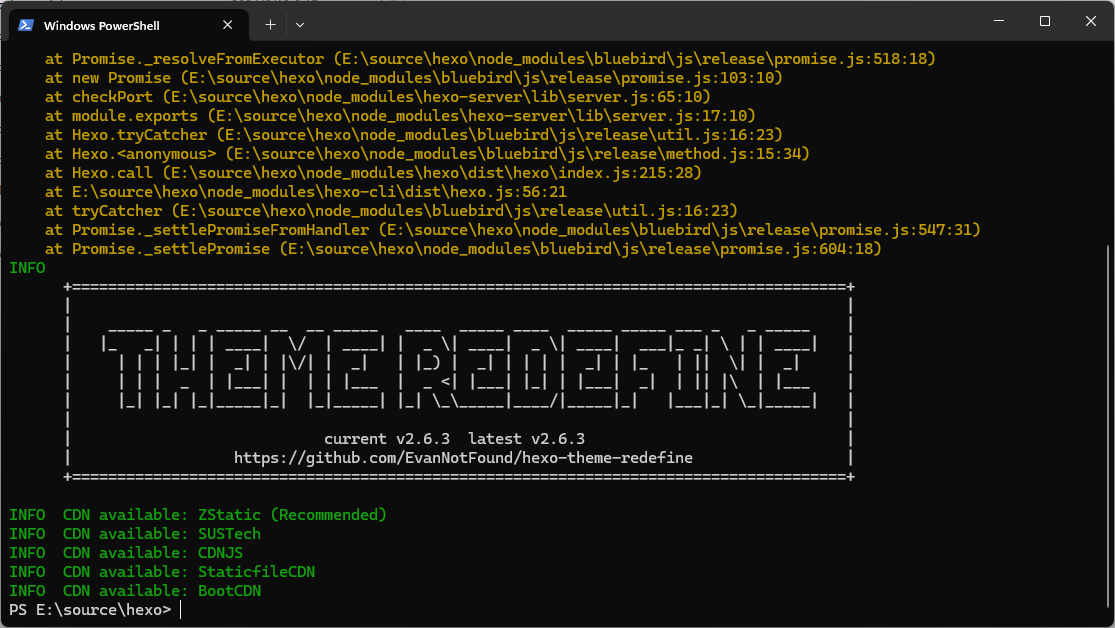Click the 'at Hexo.tryCatcher' stack line
The height and width of the screenshot is (628, 1115).
point(413,135)
